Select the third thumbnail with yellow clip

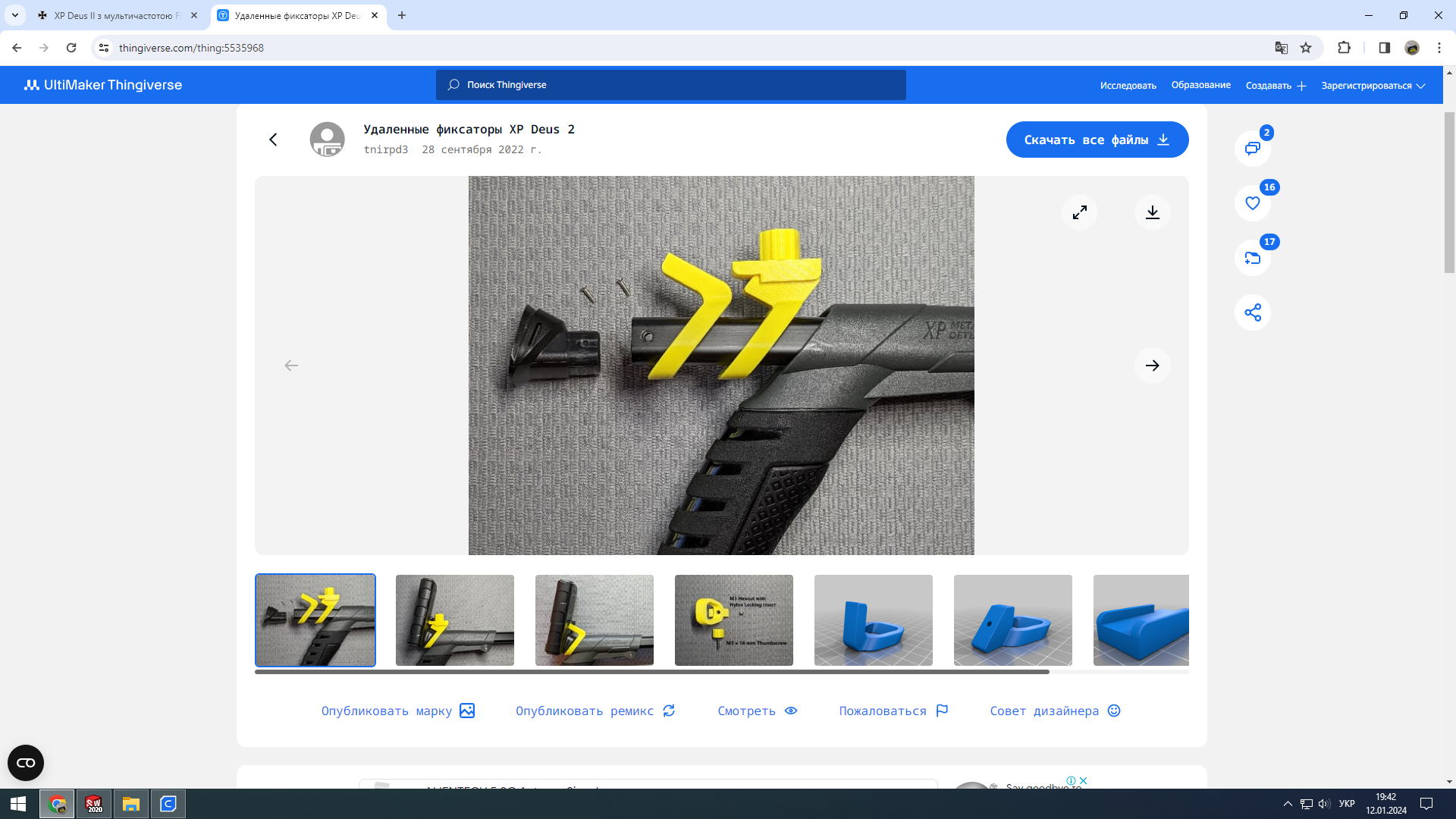tap(595, 620)
